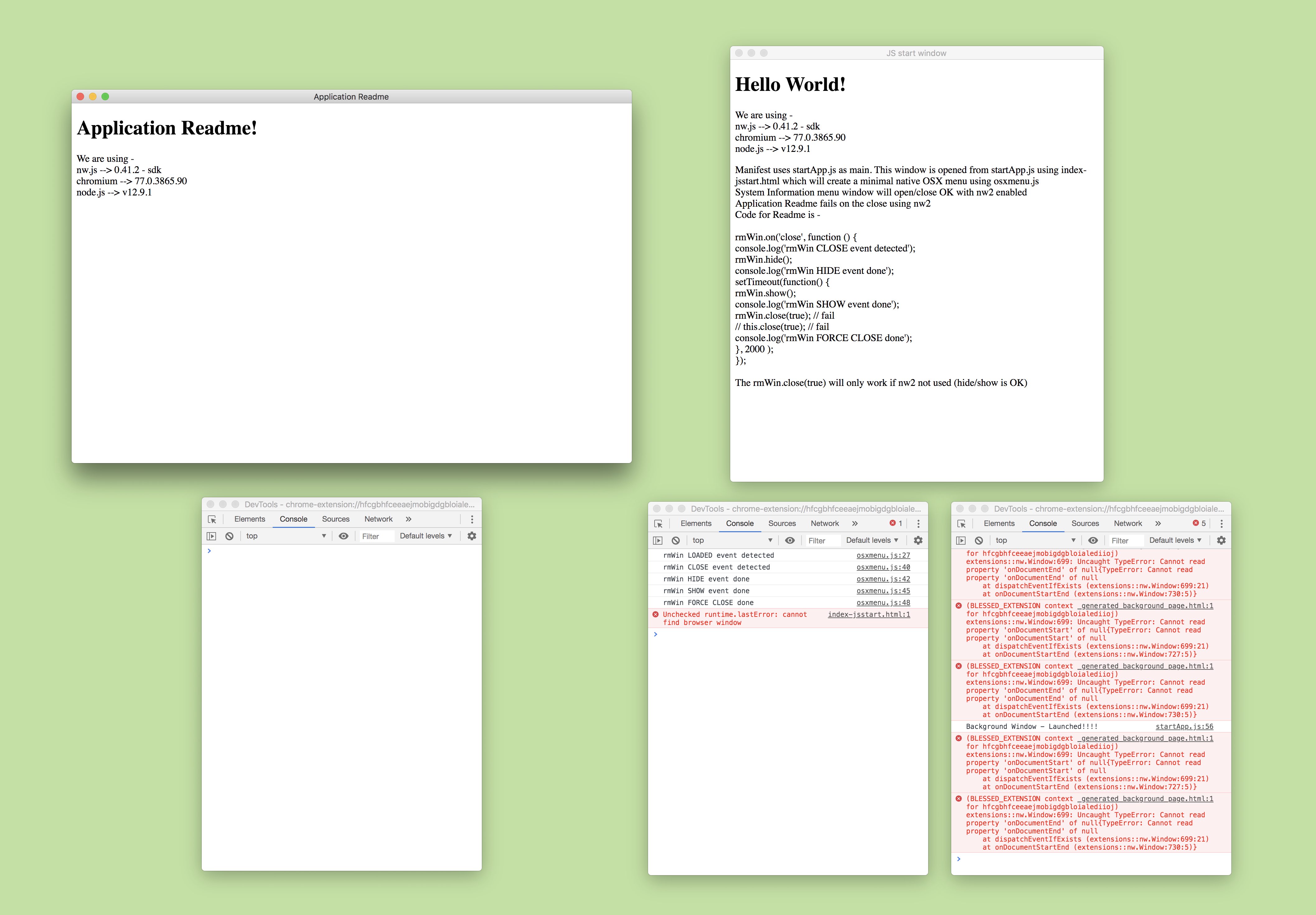Toggle the live expression eye in middle DevTools

(791, 540)
